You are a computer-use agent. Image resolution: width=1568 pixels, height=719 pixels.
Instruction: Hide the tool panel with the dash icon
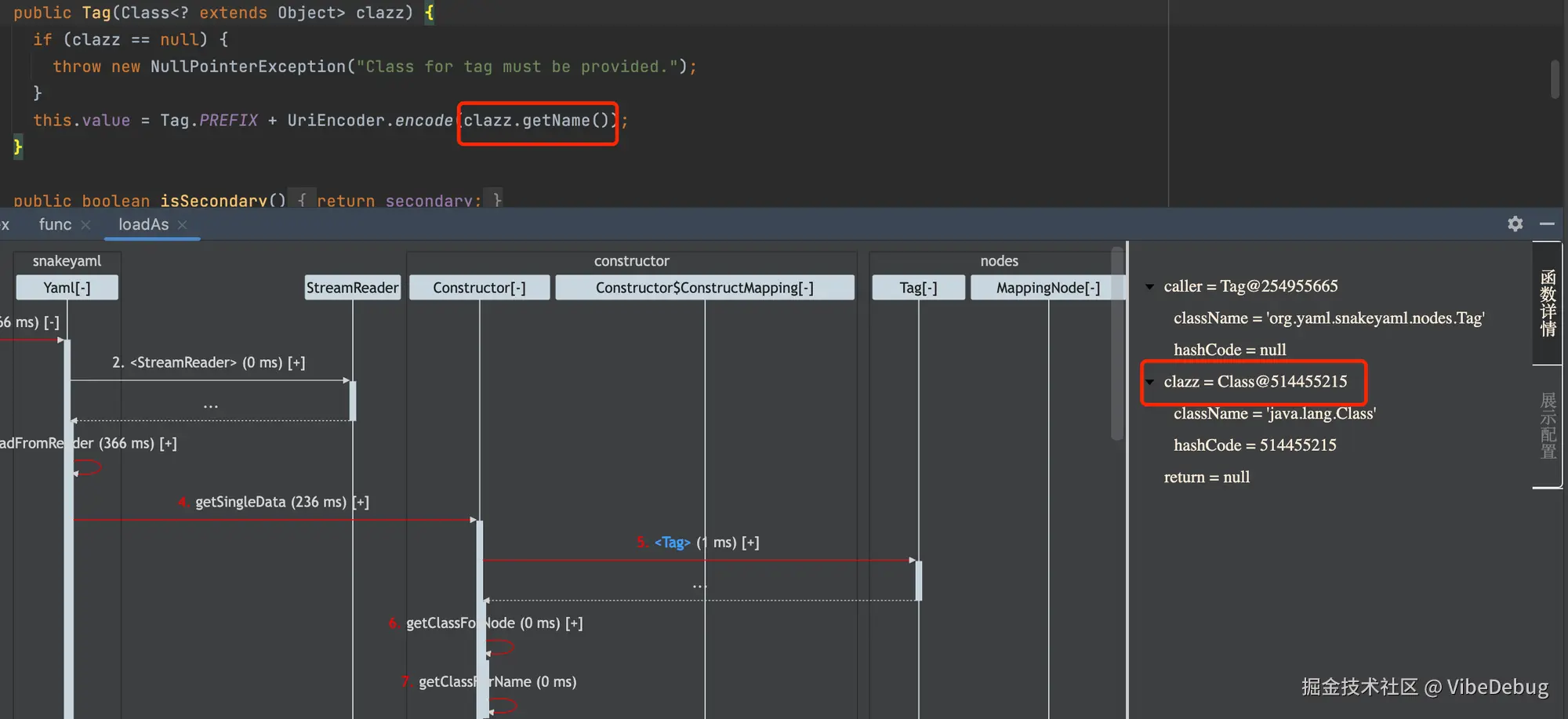1547,224
